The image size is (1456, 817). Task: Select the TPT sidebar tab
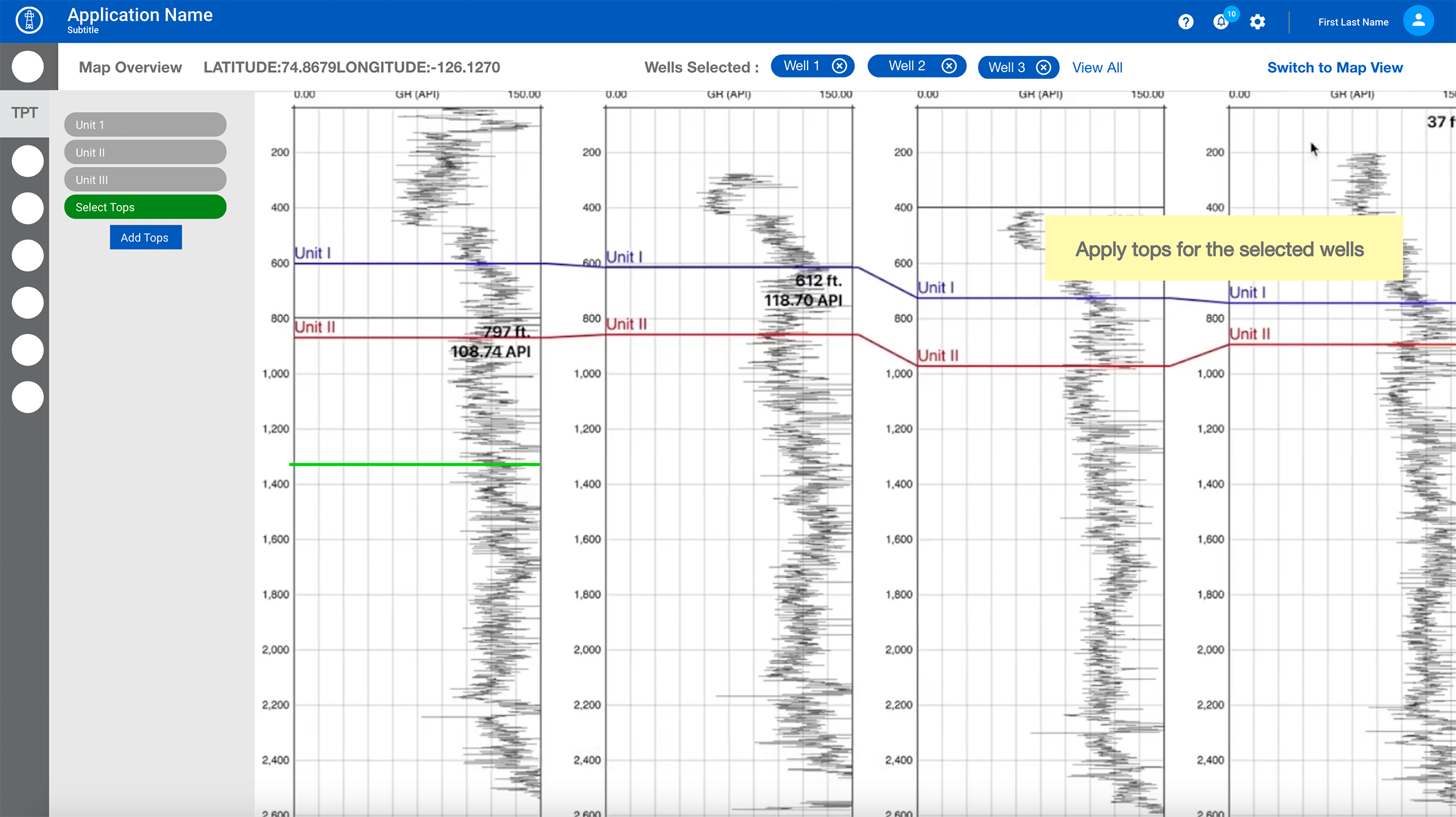(x=24, y=113)
